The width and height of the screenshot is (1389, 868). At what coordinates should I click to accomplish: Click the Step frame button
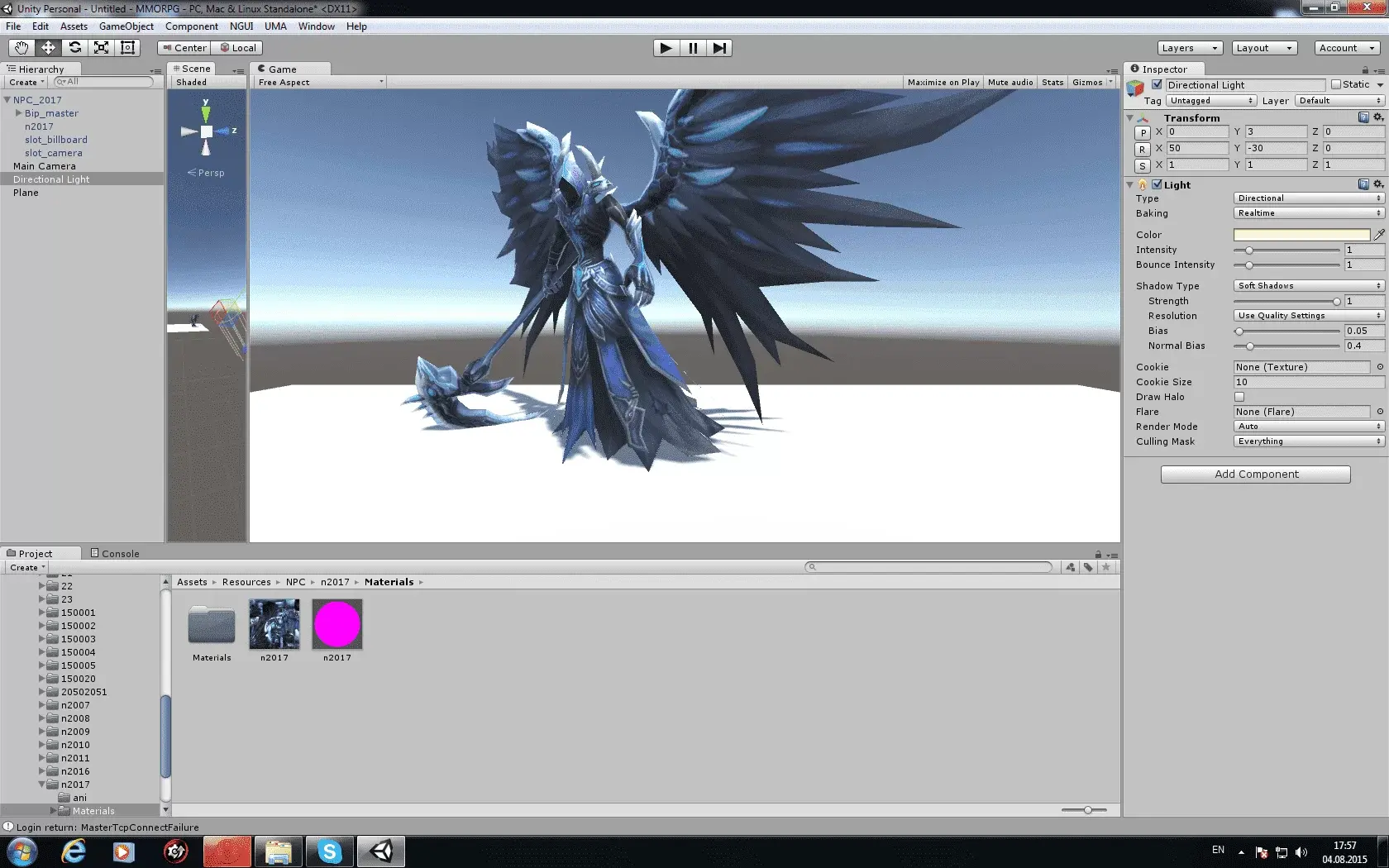click(x=719, y=48)
